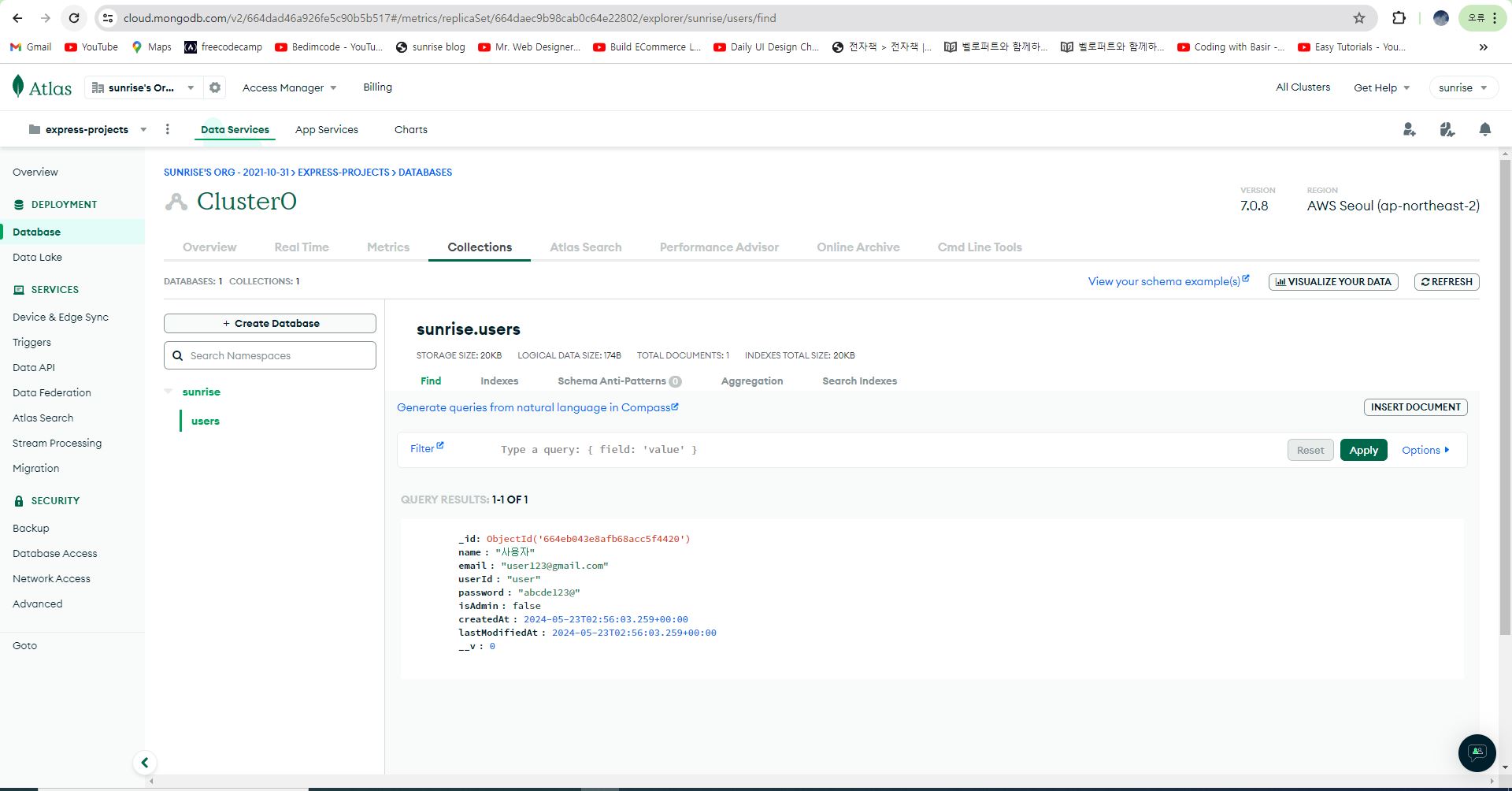Collapse the sunrise database tree arrow
1512x791 pixels.
(x=169, y=392)
